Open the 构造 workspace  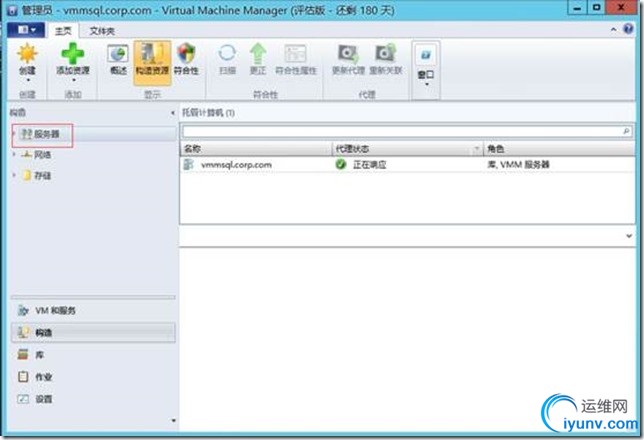point(93,332)
